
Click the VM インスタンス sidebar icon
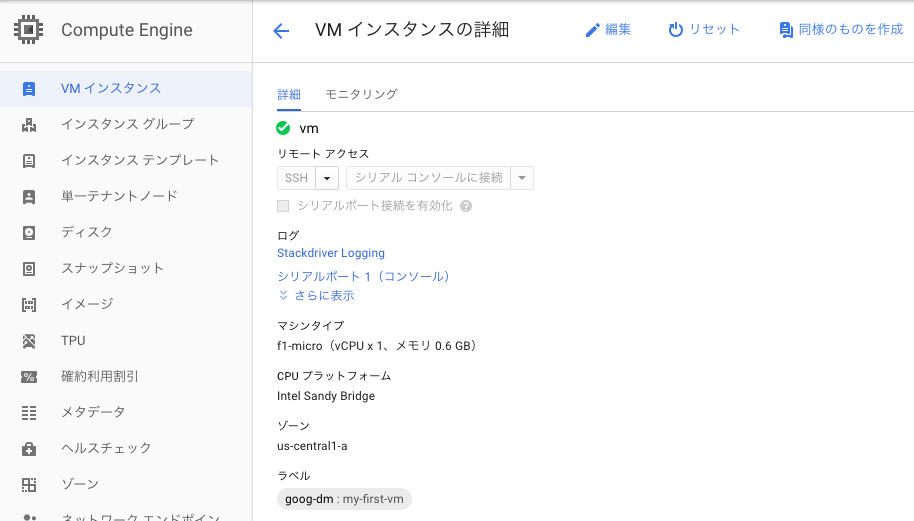[x=29, y=89]
